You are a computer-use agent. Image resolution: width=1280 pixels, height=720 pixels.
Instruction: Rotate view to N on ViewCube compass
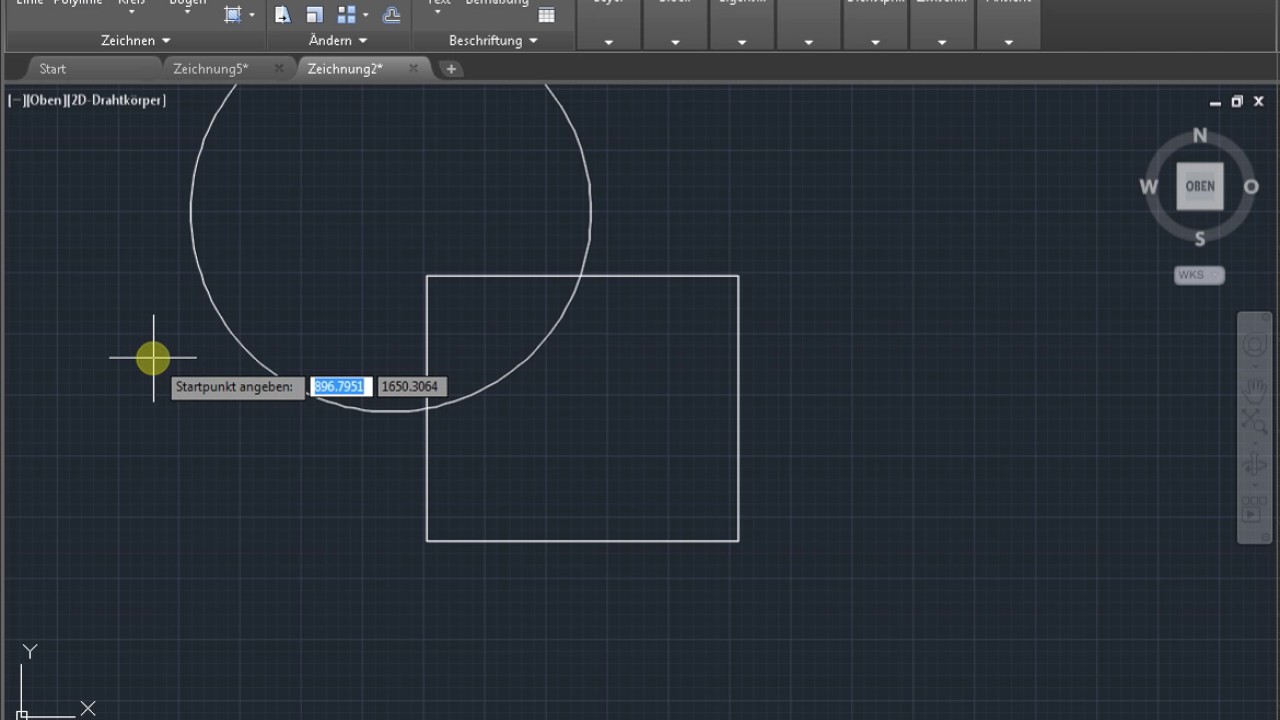tap(1200, 136)
